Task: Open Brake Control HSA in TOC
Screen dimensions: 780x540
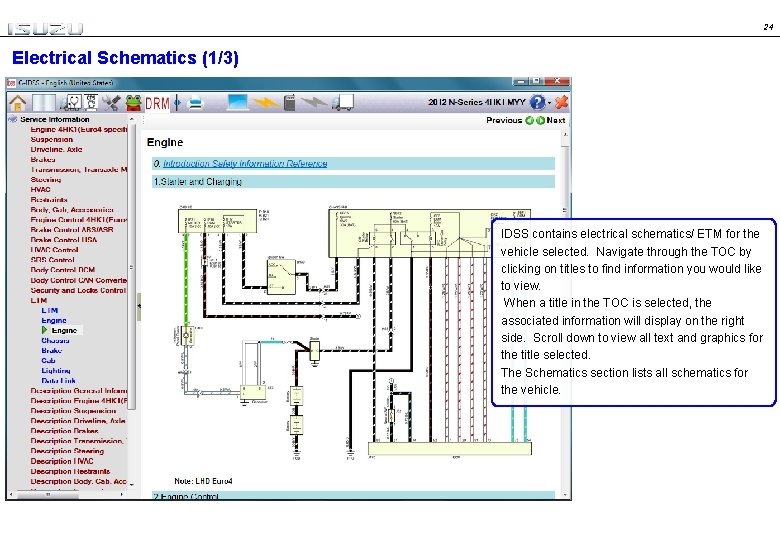Action: tap(64, 240)
